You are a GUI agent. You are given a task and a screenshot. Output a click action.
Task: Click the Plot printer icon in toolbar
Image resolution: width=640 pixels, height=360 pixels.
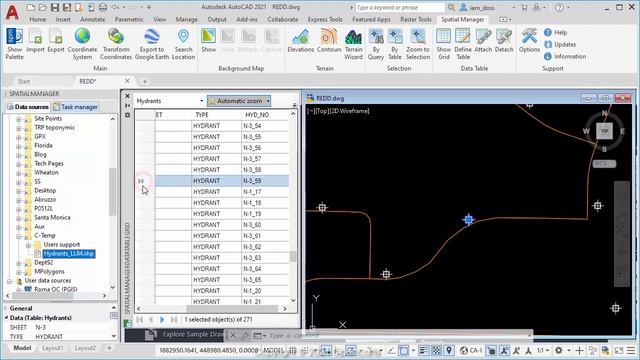point(103,7)
